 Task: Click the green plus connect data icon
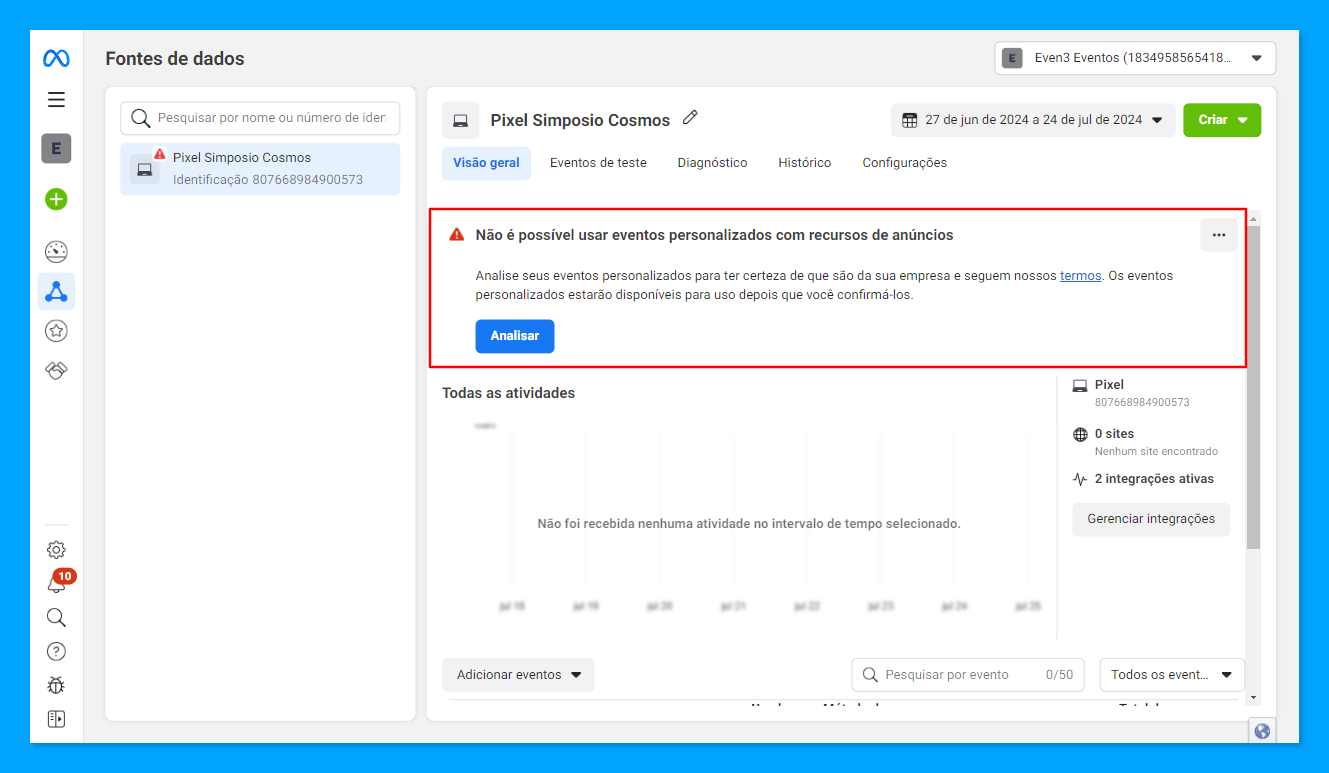[x=56, y=199]
